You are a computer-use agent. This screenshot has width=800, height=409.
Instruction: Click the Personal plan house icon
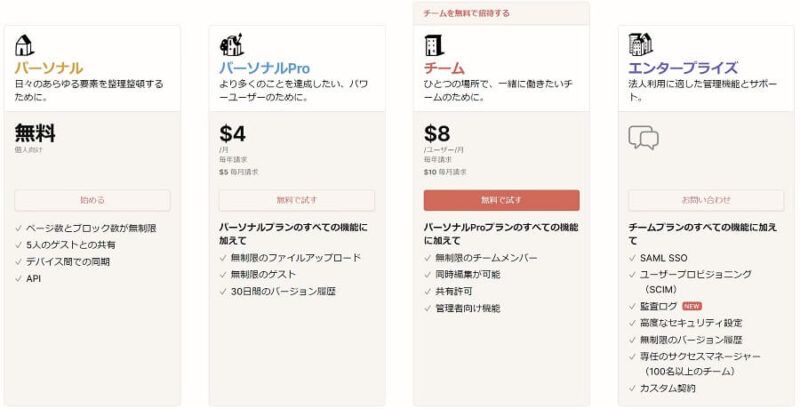[24, 45]
